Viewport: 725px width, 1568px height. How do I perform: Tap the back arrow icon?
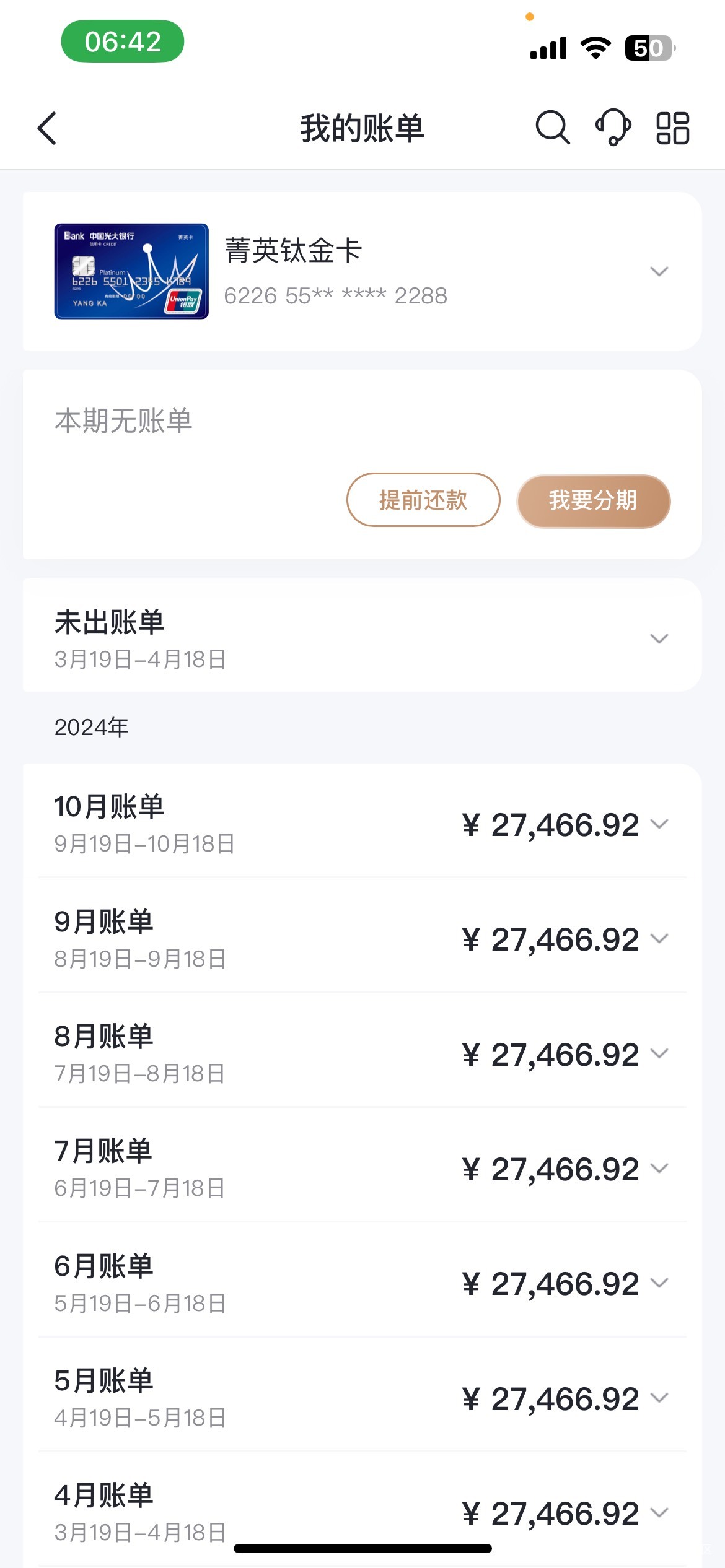pyautogui.click(x=47, y=128)
